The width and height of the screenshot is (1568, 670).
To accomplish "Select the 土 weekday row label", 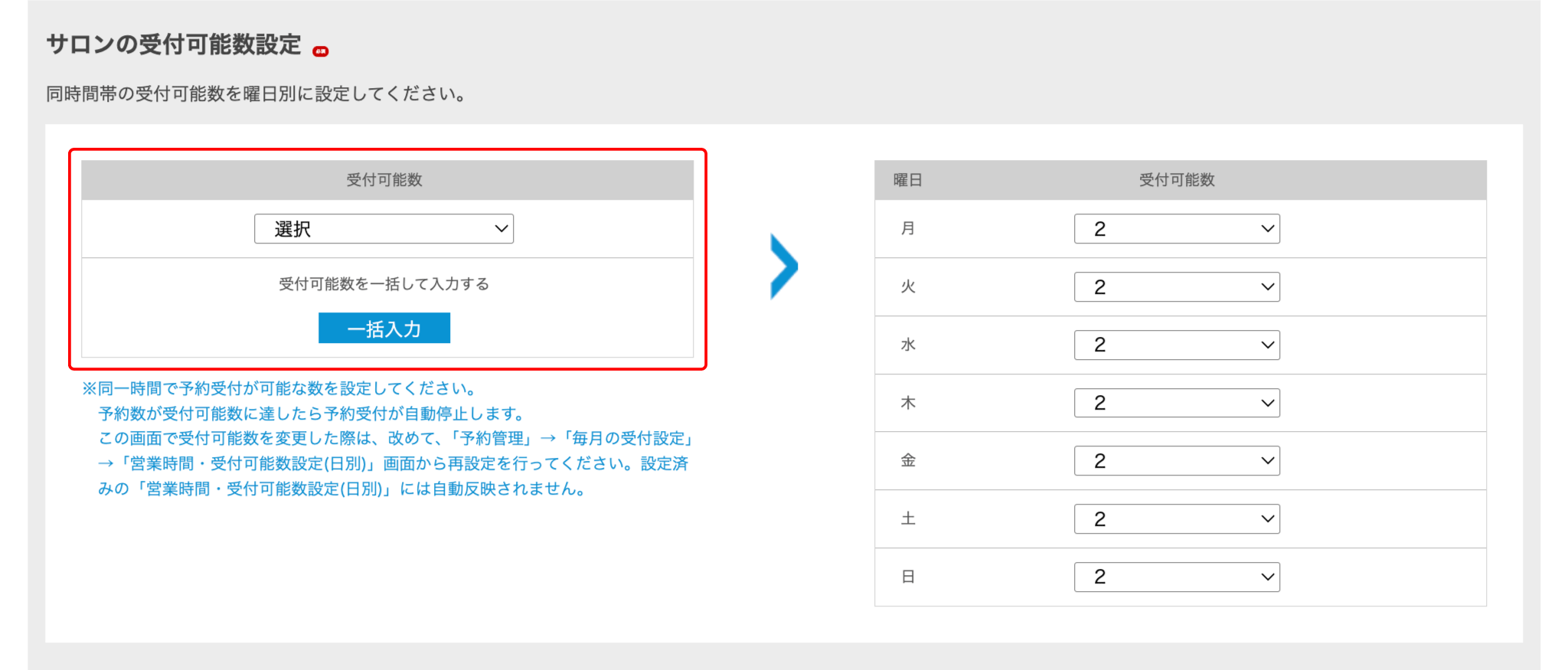I will pyautogui.click(x=908, y=519).
